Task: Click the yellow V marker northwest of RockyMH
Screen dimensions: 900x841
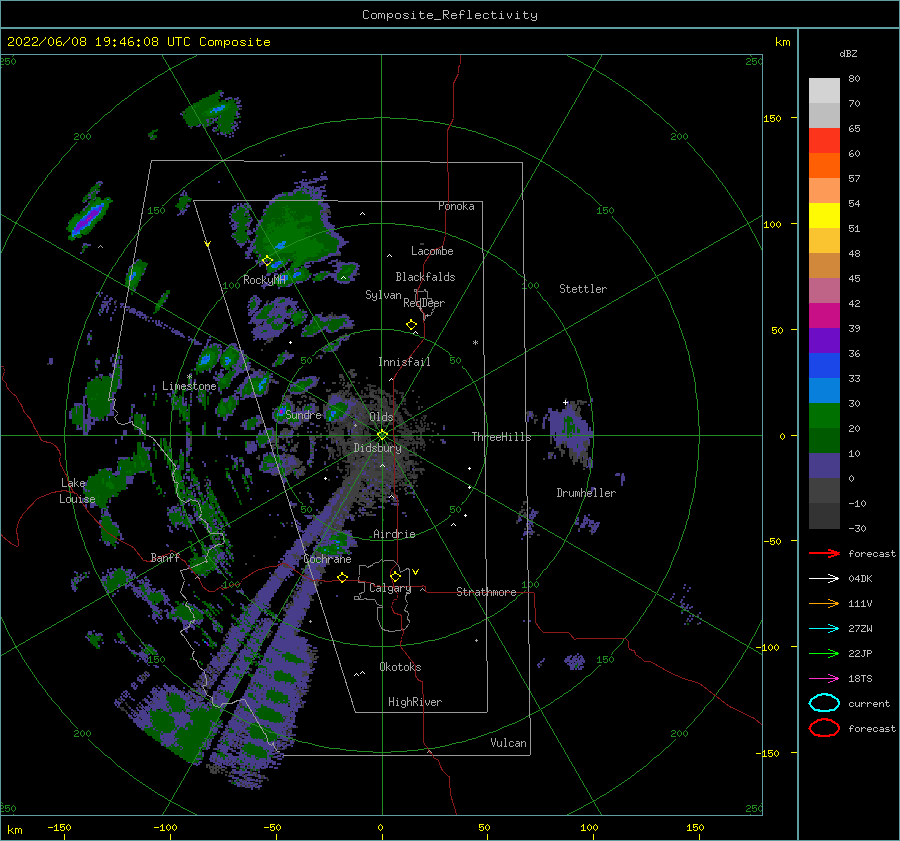Action: 208,244
